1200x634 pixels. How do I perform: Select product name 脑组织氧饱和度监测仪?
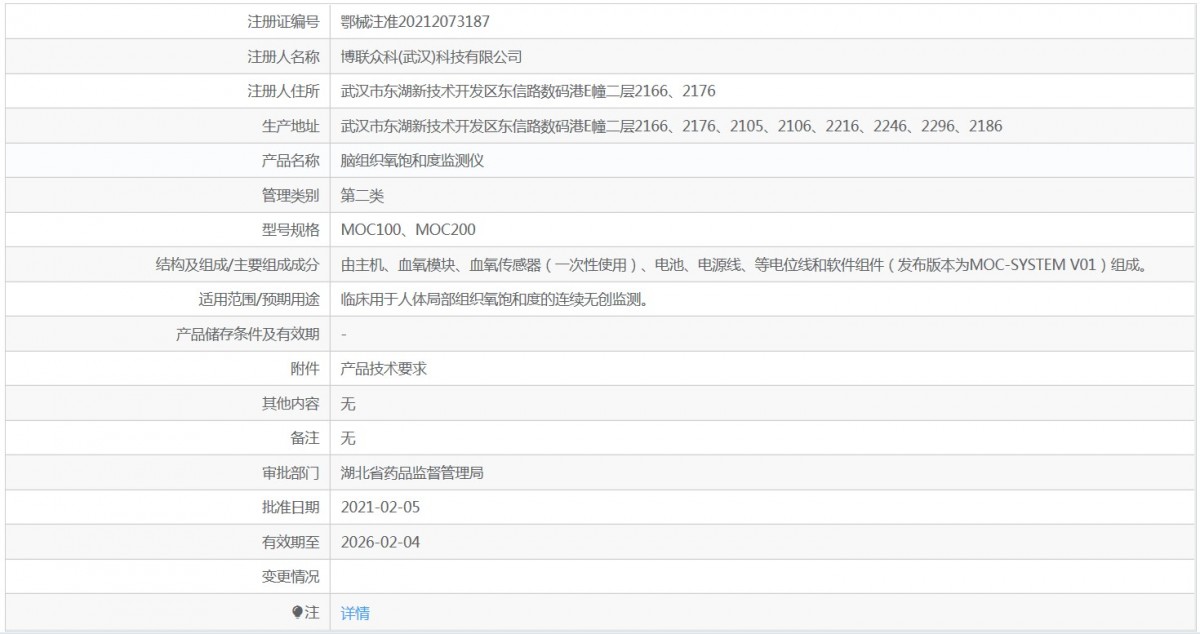pos(412,160)
